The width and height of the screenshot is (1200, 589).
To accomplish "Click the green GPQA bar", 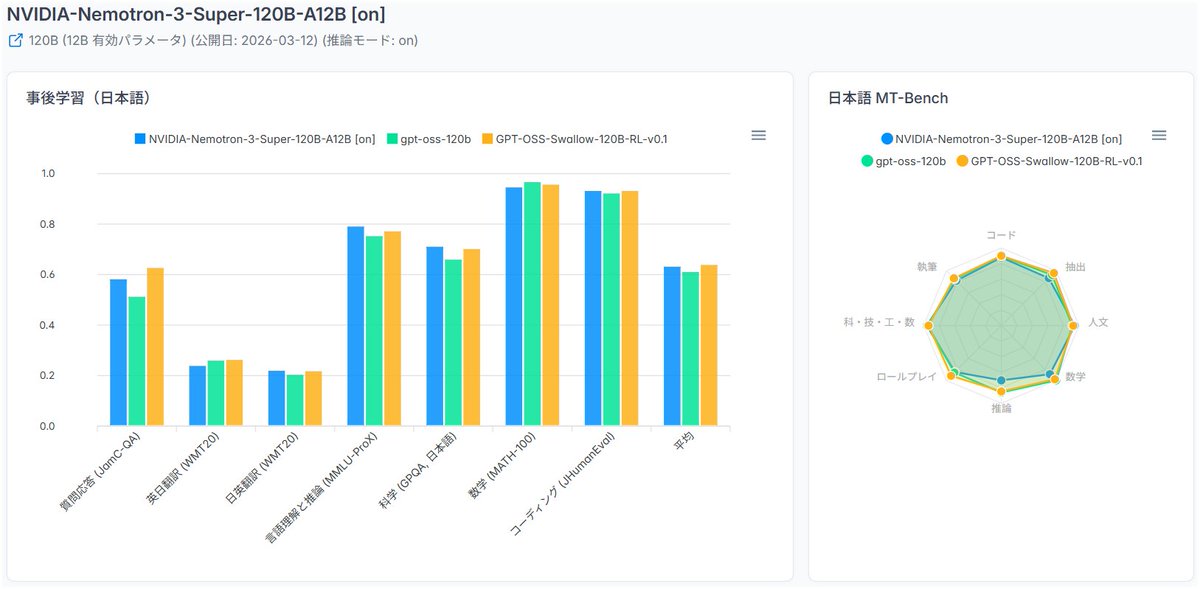I will click(x=453, y=343).
